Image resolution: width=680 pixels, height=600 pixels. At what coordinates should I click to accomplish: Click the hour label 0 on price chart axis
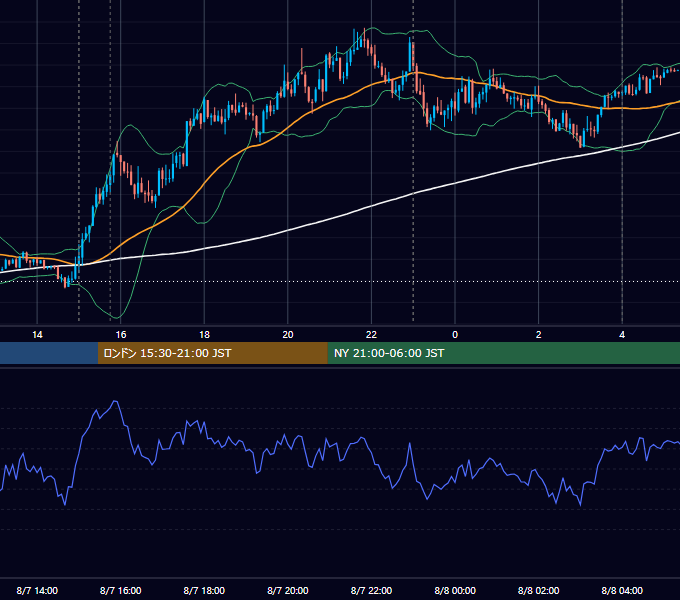pyautogui.click(x=455, y=335)
